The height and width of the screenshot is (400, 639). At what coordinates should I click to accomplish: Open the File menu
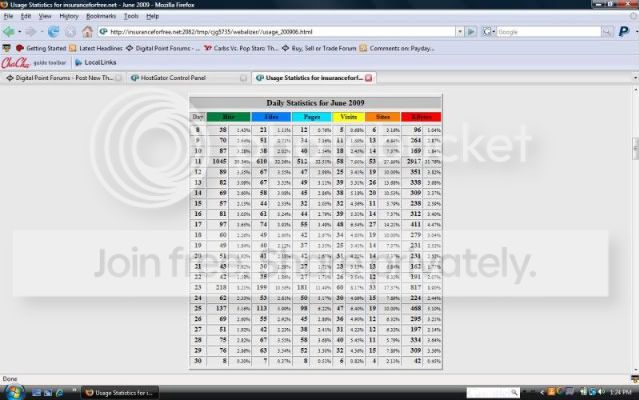[8, 16]
